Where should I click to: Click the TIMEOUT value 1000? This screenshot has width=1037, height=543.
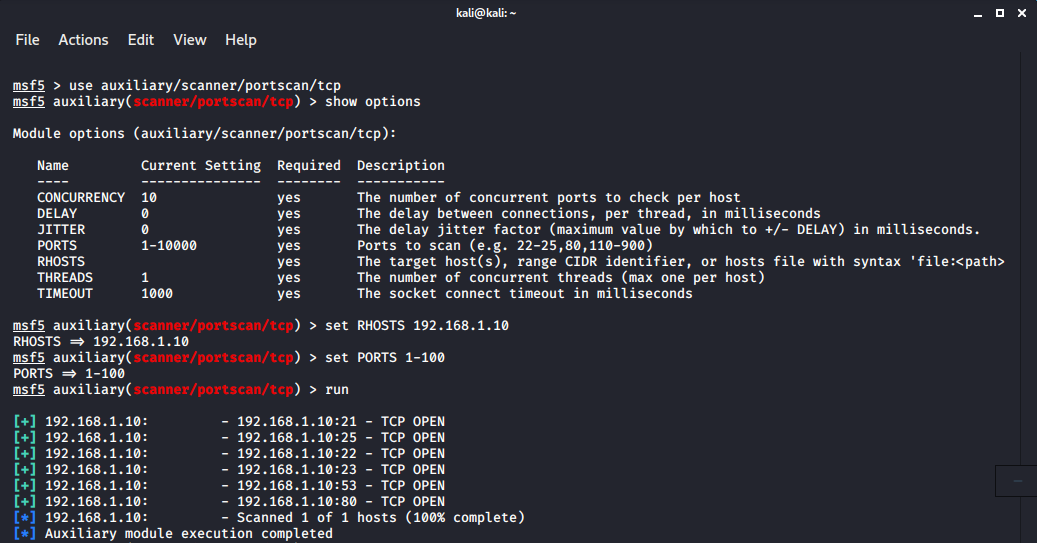(x=157, y=293)
